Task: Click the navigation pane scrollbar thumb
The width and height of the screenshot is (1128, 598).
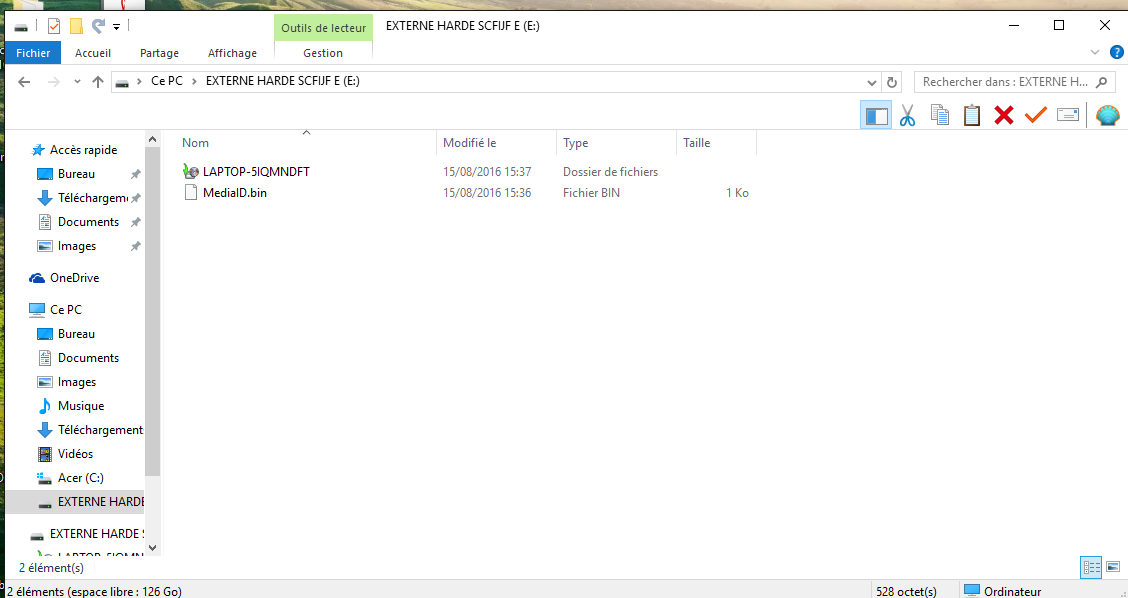Action: coord(152,311)
